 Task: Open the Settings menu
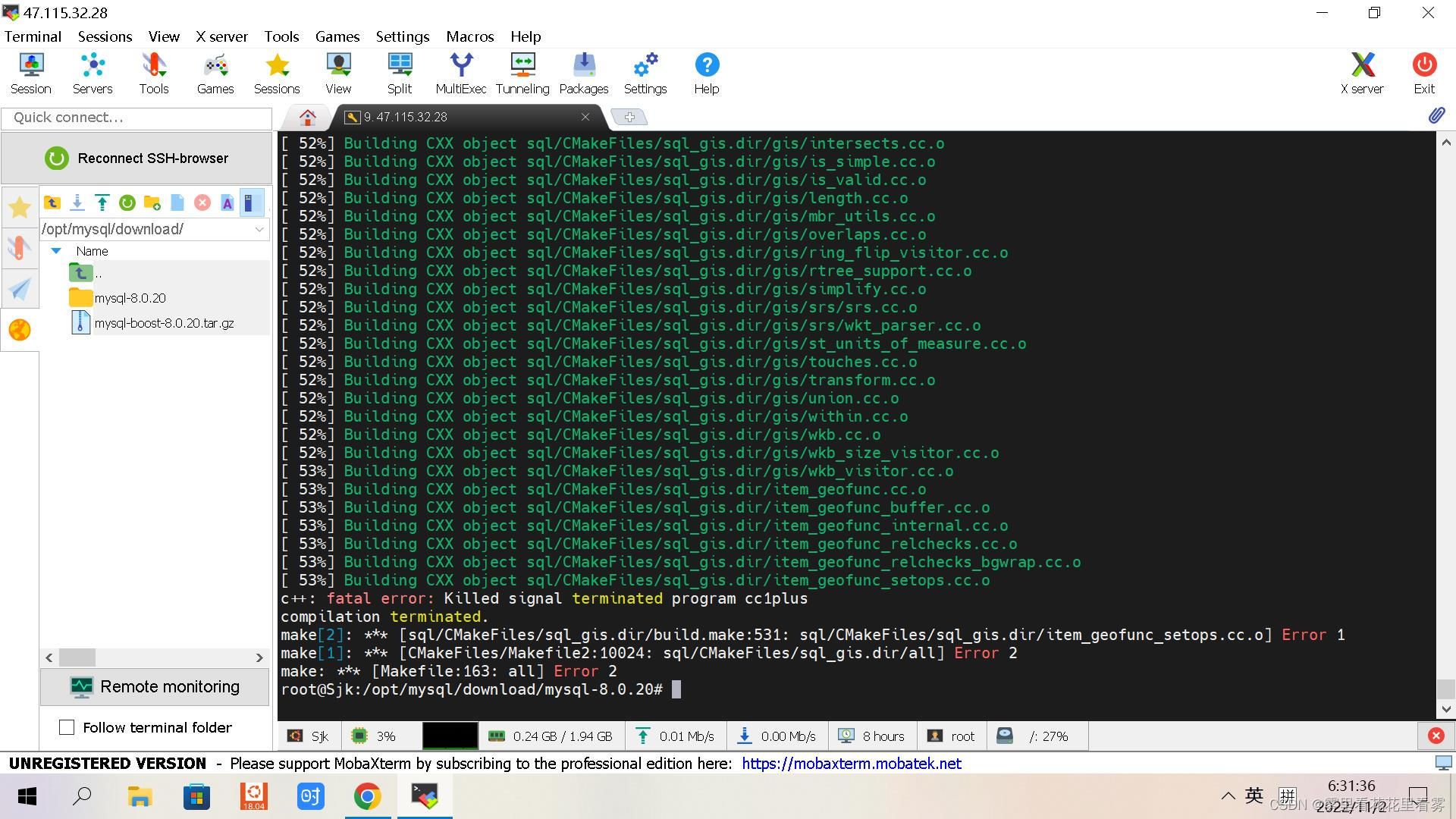403,36
